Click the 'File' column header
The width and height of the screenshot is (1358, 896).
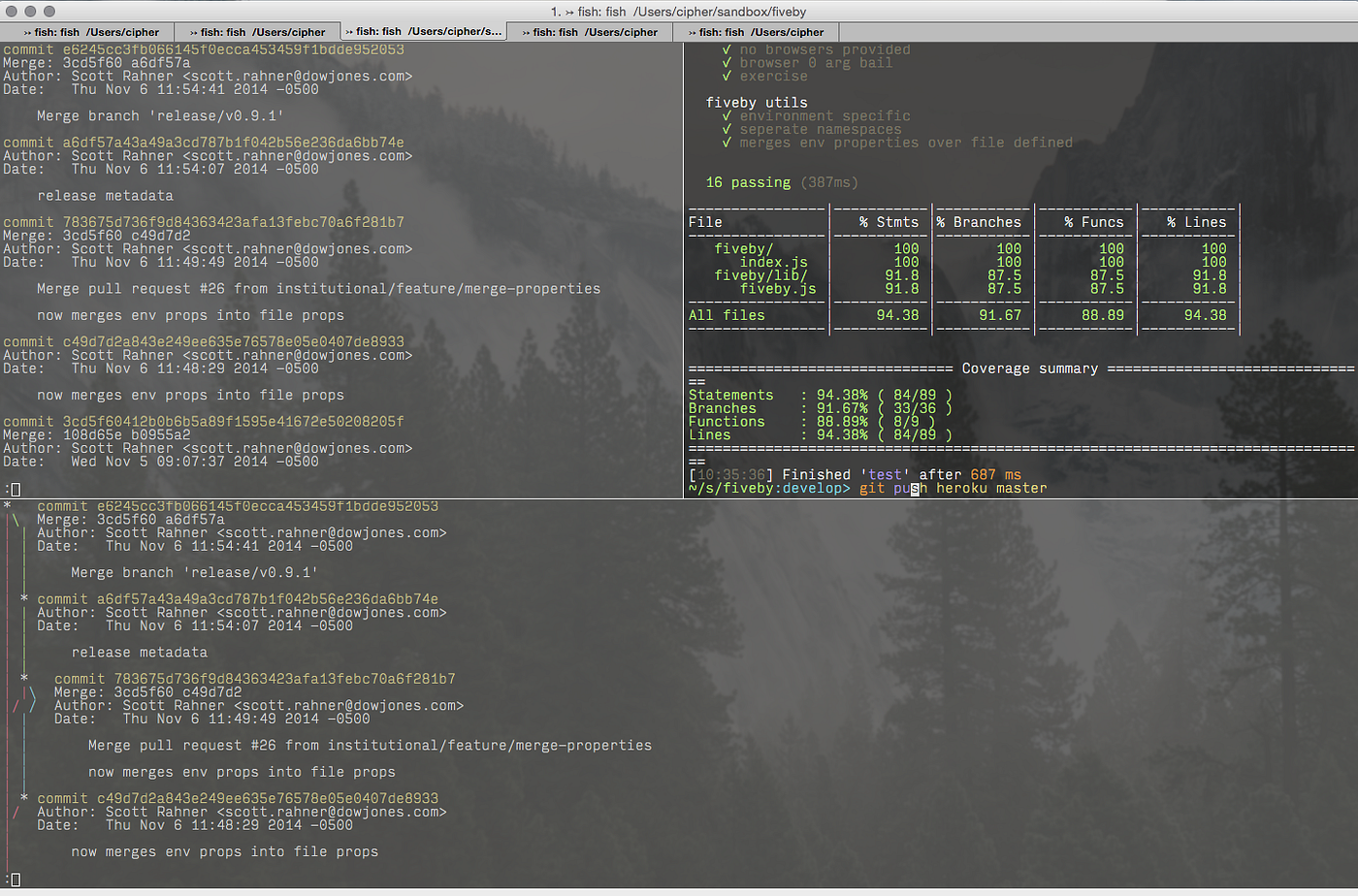705,222
